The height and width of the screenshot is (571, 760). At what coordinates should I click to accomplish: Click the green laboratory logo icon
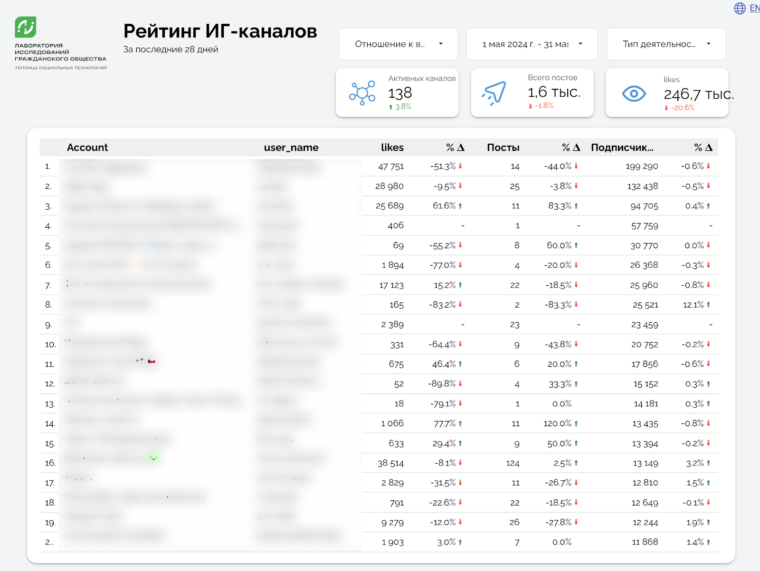[x=27, y=28]
